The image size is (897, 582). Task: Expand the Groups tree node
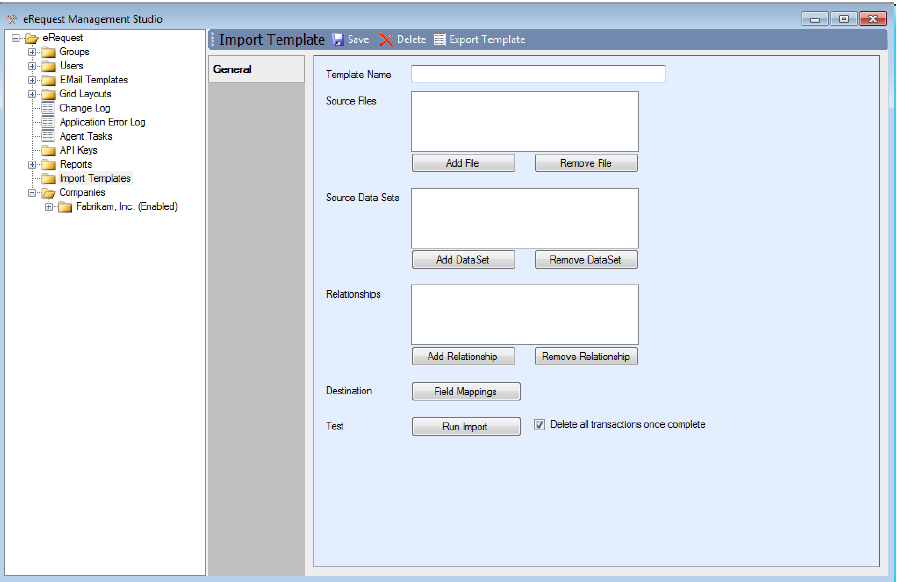32,52
